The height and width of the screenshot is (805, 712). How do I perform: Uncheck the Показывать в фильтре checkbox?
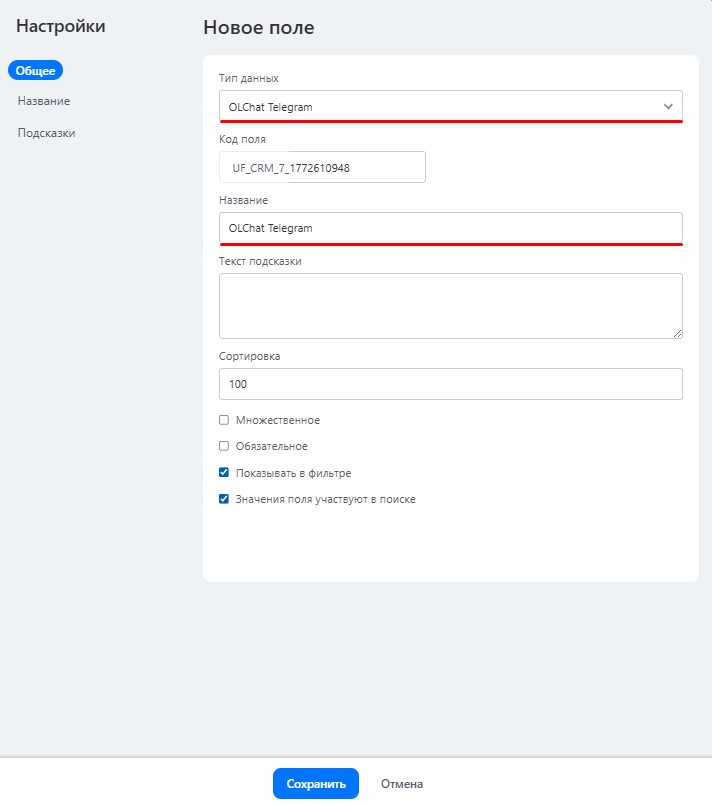[224, 473]
